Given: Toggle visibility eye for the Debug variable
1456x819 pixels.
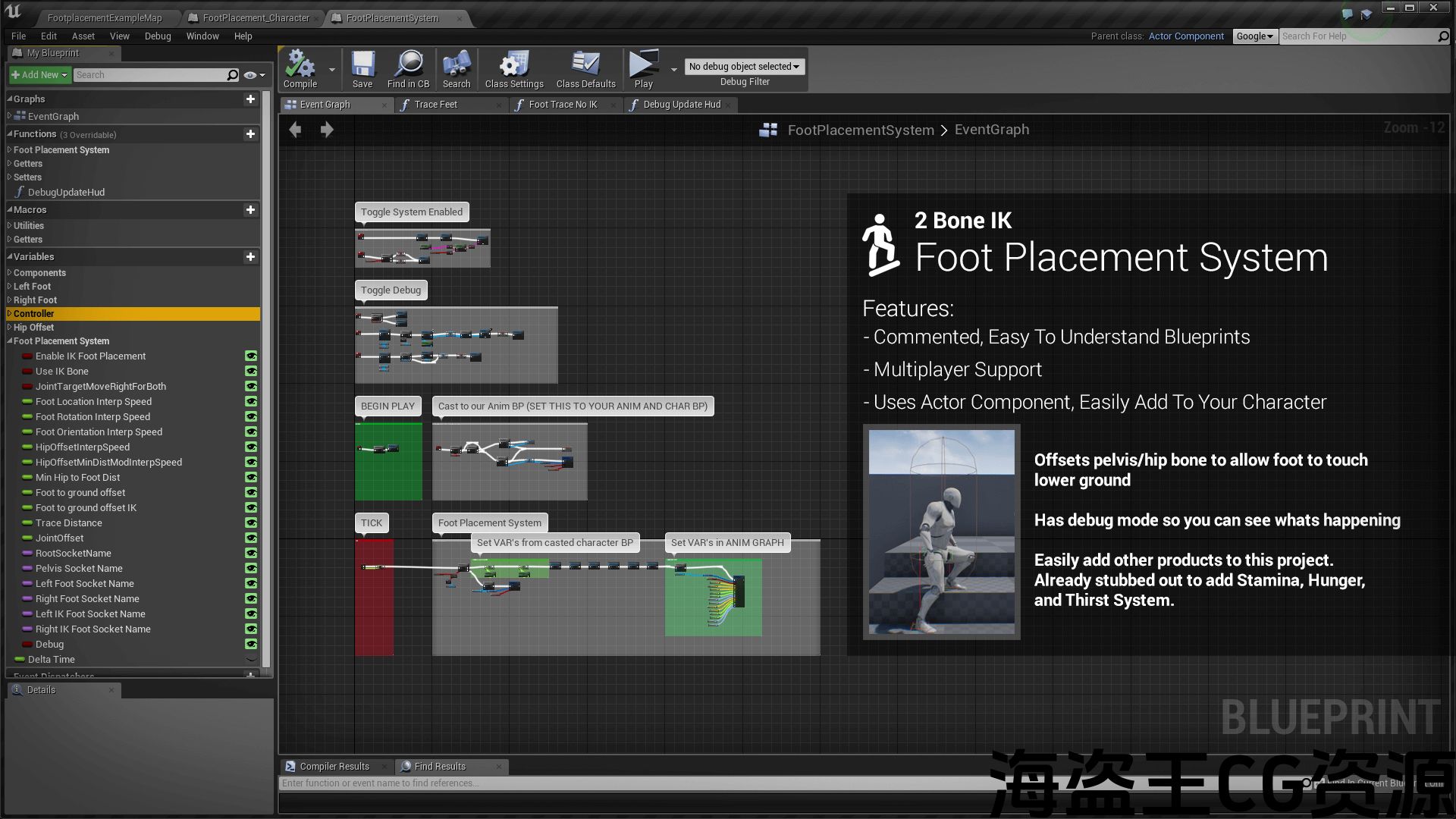Looking at the screenshot, I should 251,645.
